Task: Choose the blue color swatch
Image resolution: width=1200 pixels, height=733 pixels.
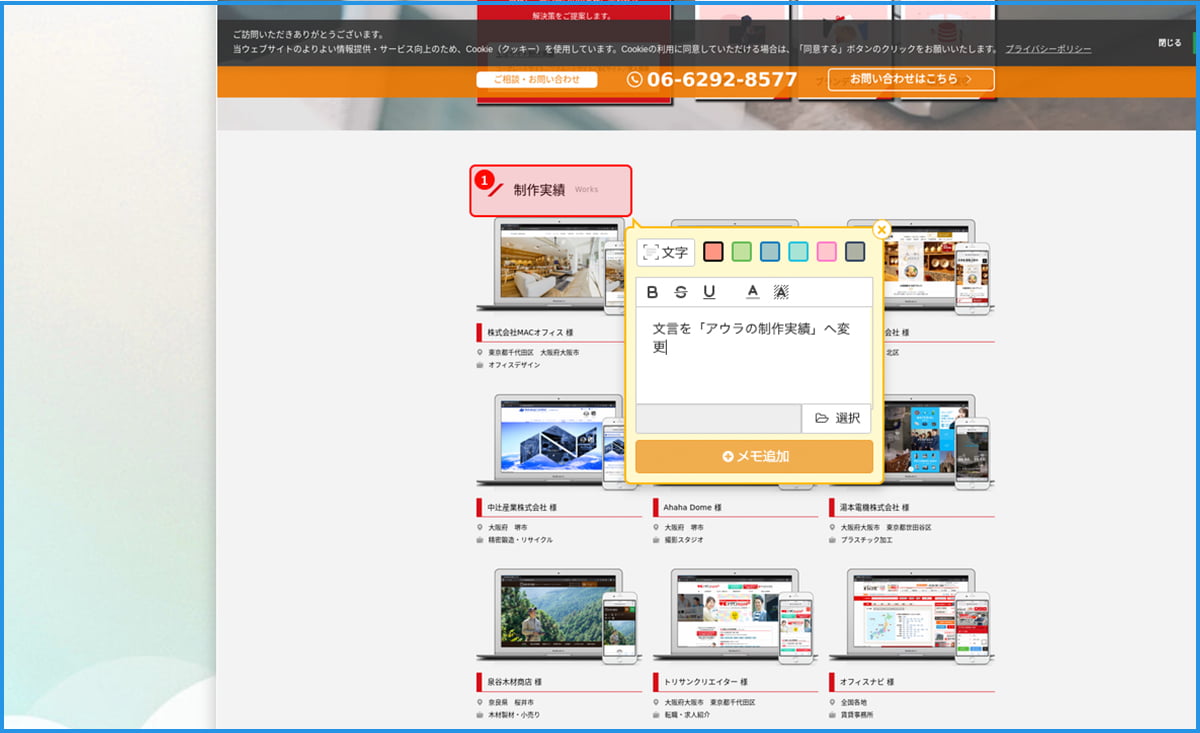Action: point(770,252)
